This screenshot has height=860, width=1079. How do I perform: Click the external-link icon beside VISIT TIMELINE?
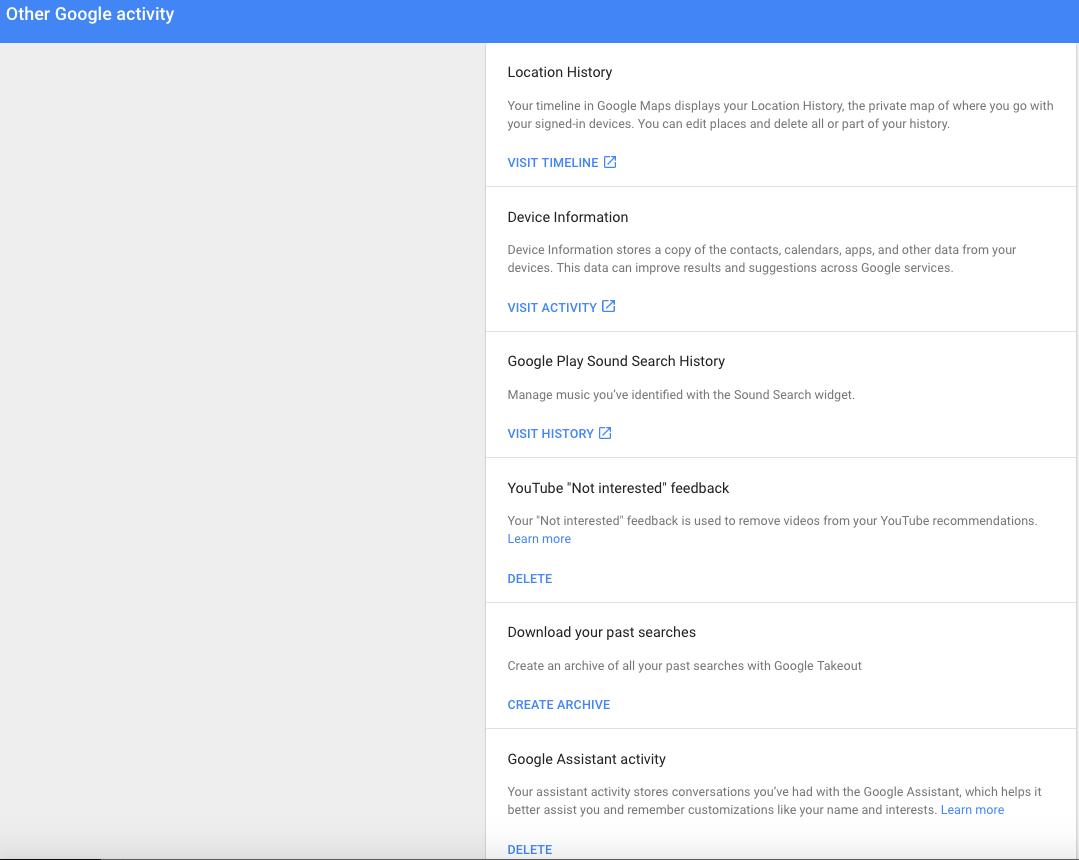610,162
